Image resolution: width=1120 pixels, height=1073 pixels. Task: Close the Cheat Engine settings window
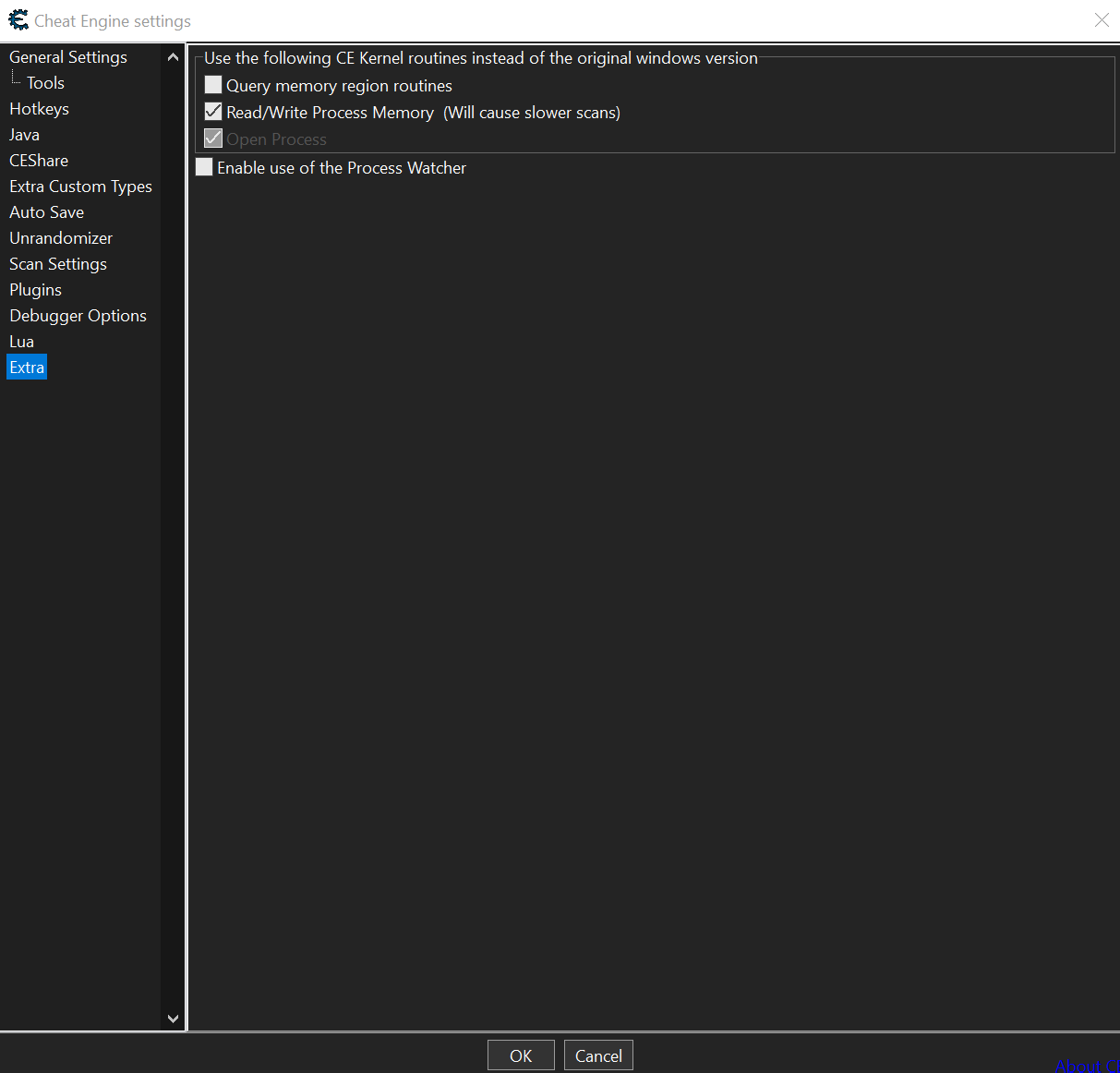pos(1102,20)
